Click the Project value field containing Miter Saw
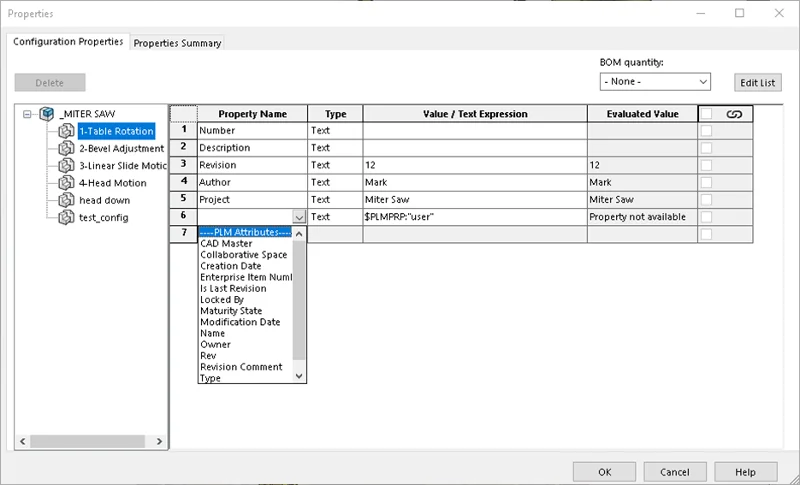Viewport: 800px width, 485px height. [x=474, y=199]
